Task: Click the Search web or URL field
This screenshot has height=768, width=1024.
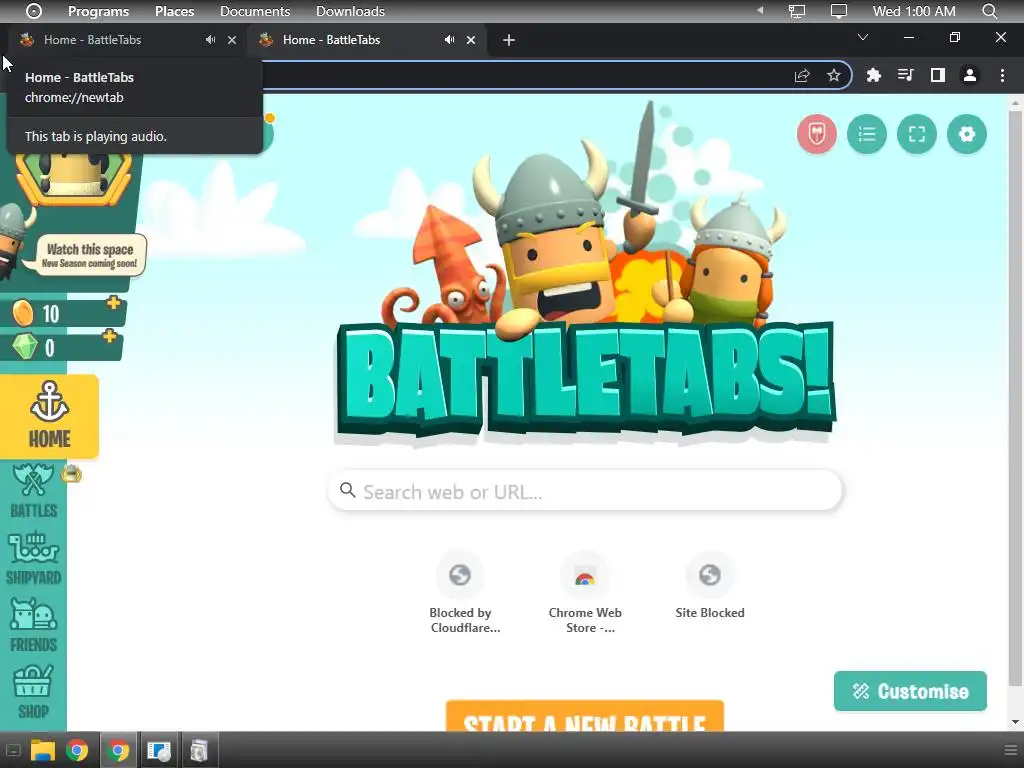Action: click(585, 491)
